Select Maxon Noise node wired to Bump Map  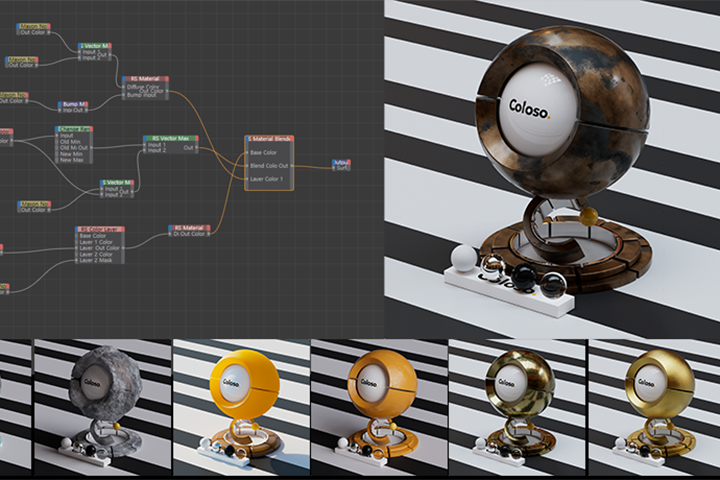click(x=13, y=98)
